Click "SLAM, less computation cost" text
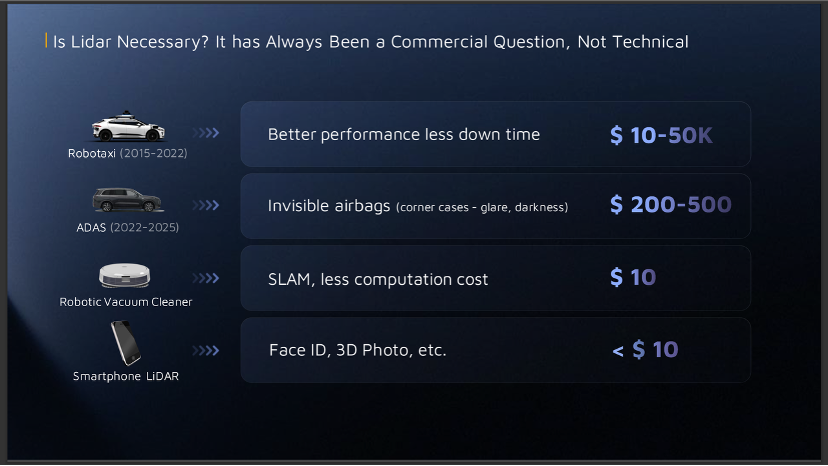828x466 pixels. coord(378,279)
